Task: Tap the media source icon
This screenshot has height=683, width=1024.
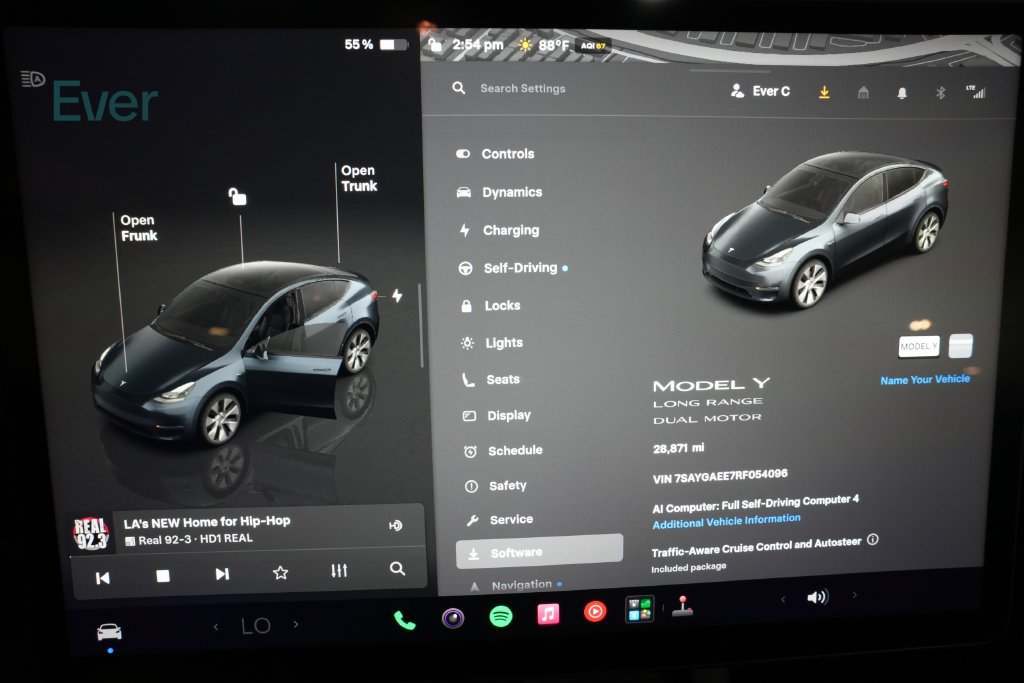Action: (x=396, y=526)
